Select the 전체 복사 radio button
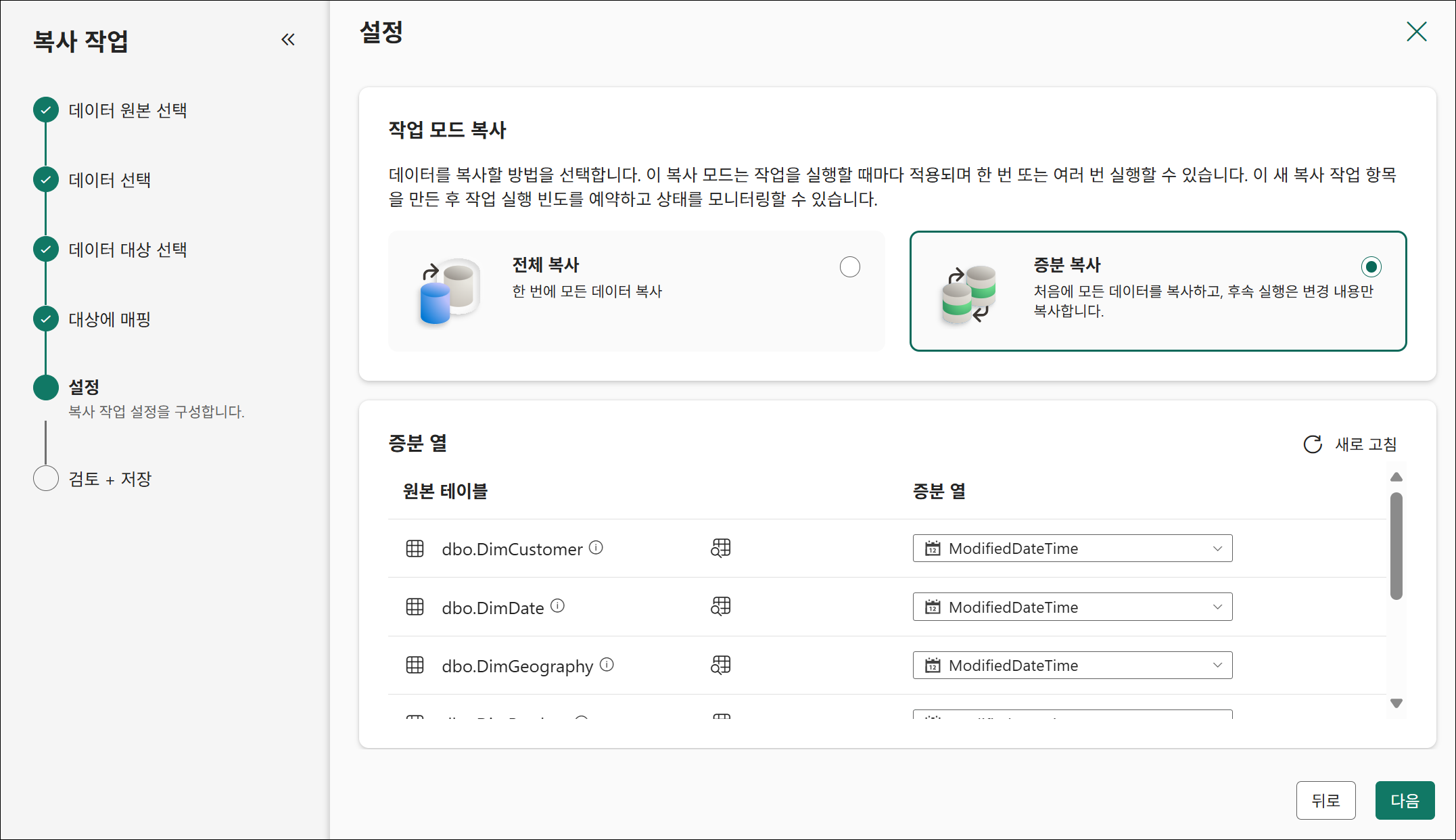The width and height of the screenshot is (1456, 840). point(849,267)
